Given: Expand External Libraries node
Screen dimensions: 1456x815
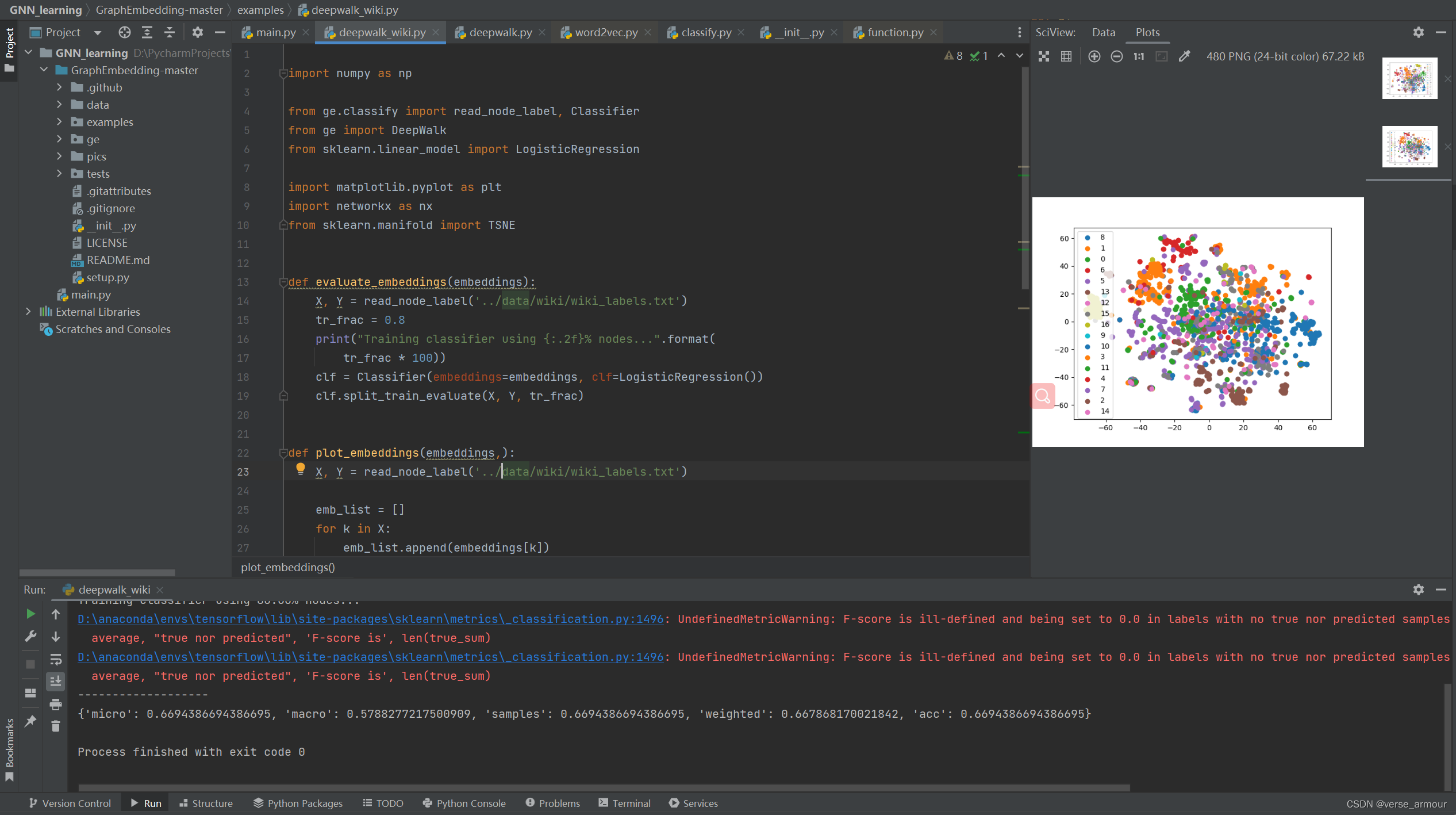Looking at the screenshot, I should point(28,312).
